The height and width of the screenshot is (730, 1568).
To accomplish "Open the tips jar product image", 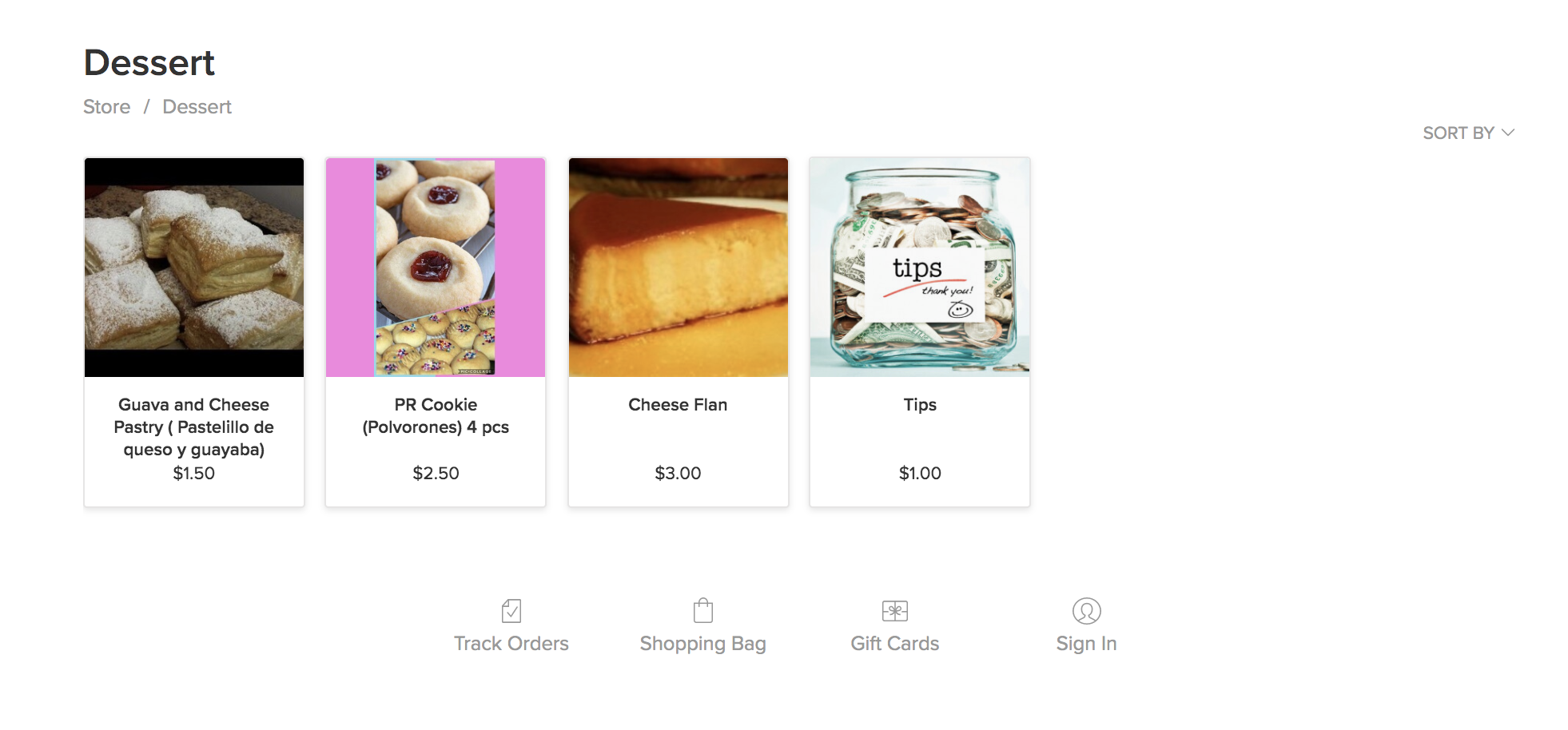I will click(x=920, y=268).
